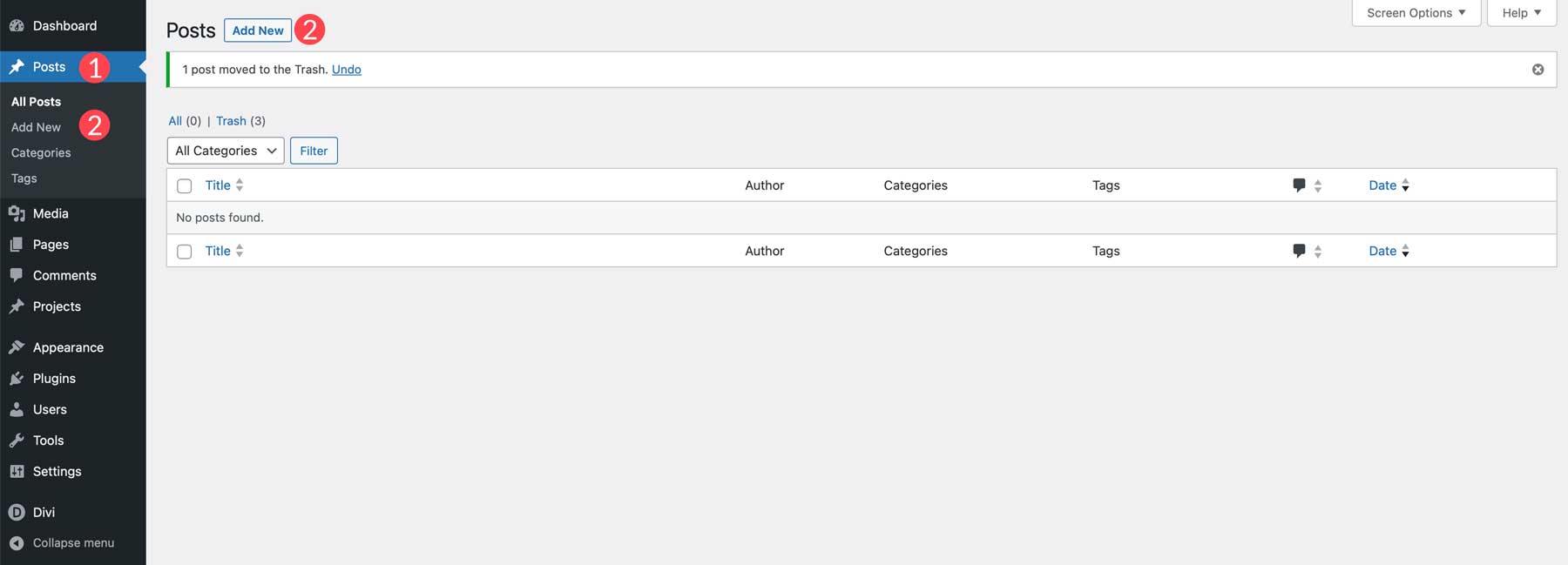Open the All Categories dropdown

coord(225,150)
